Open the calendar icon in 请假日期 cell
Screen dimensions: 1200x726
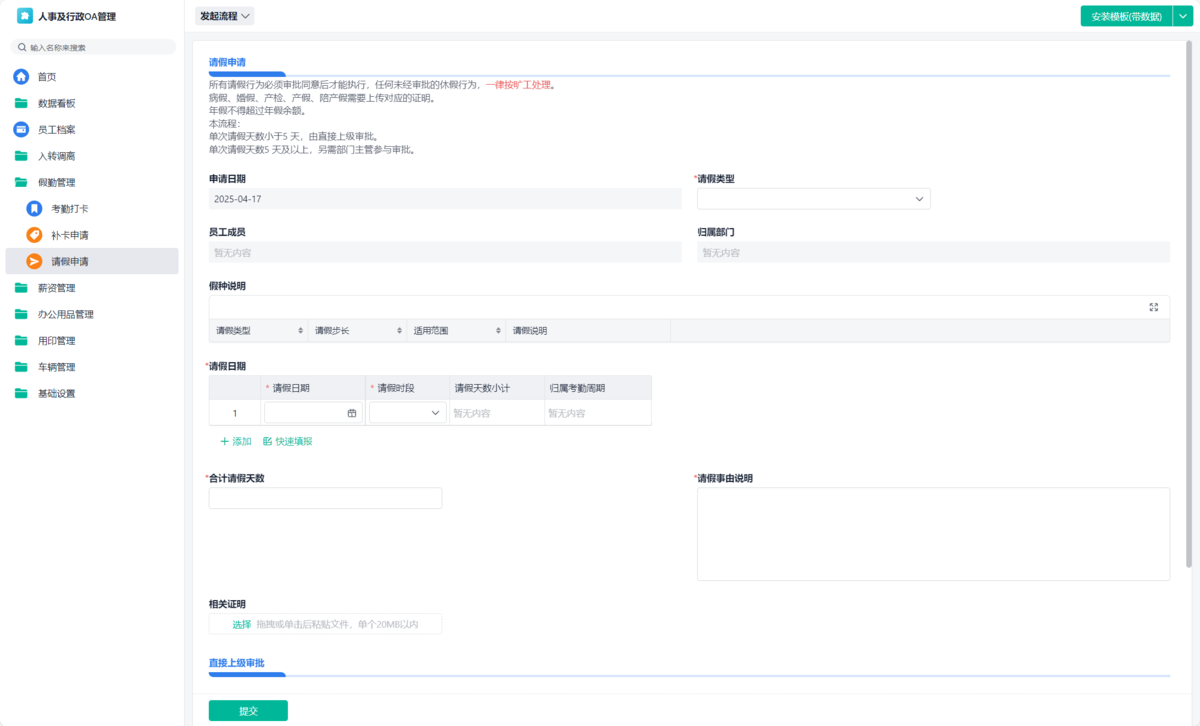[x=352, y=413]
